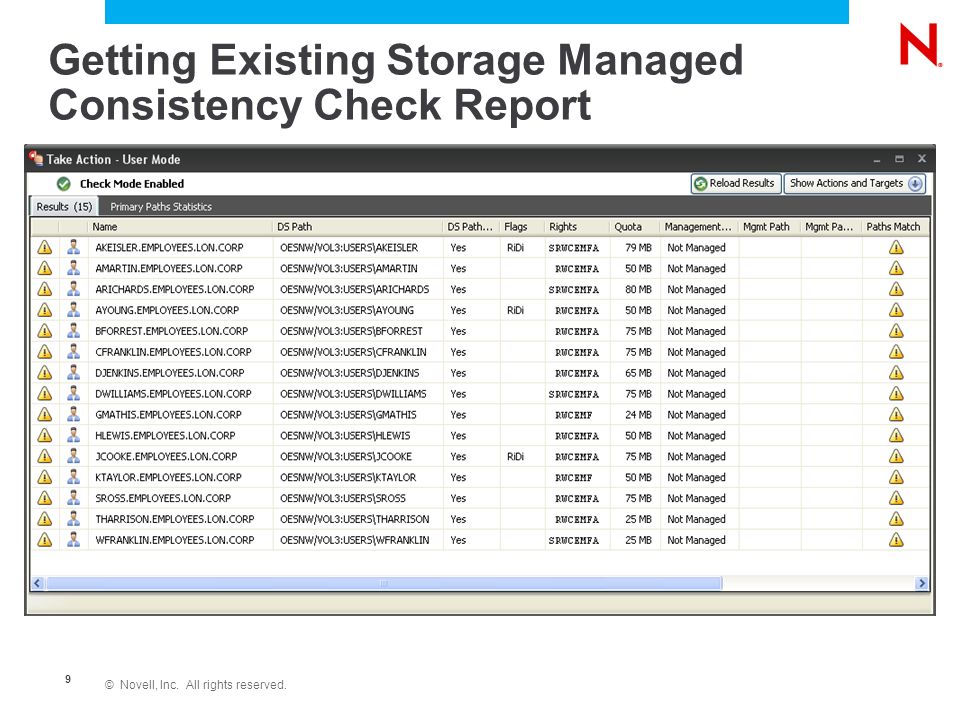Click DS path OESNW/VOL3:USERS\DWILLIAMS

tap(353, 394)
